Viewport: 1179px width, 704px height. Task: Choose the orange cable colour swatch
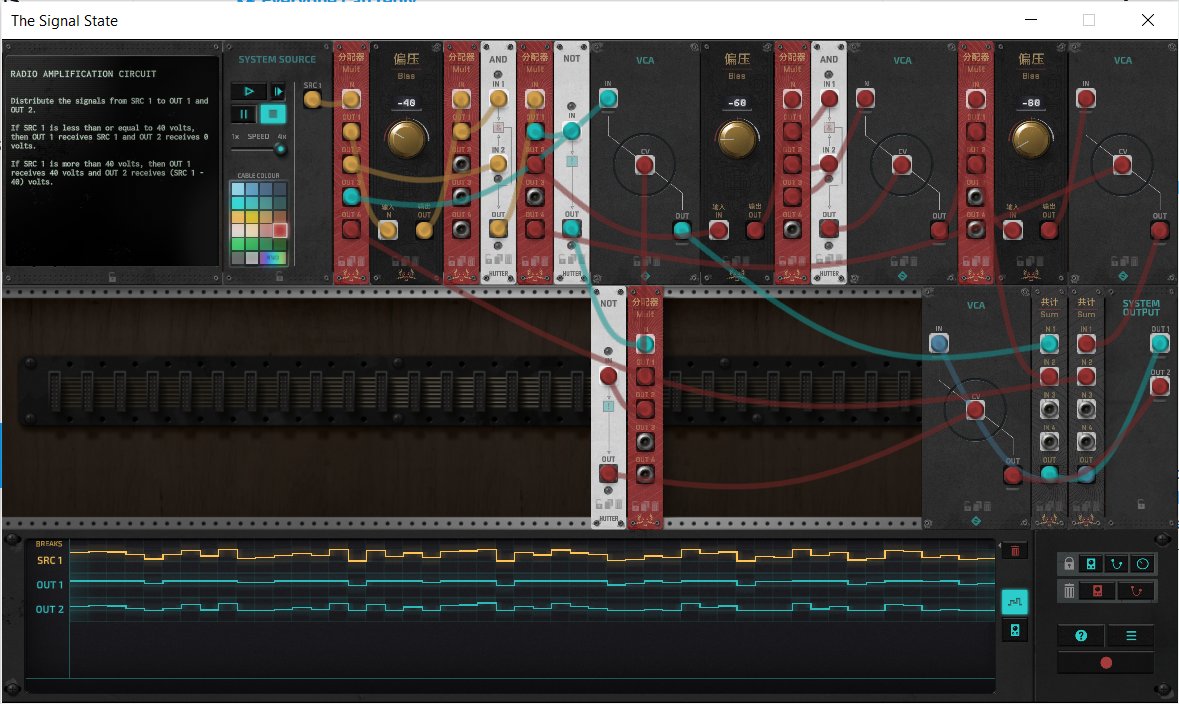click(238, 217)
